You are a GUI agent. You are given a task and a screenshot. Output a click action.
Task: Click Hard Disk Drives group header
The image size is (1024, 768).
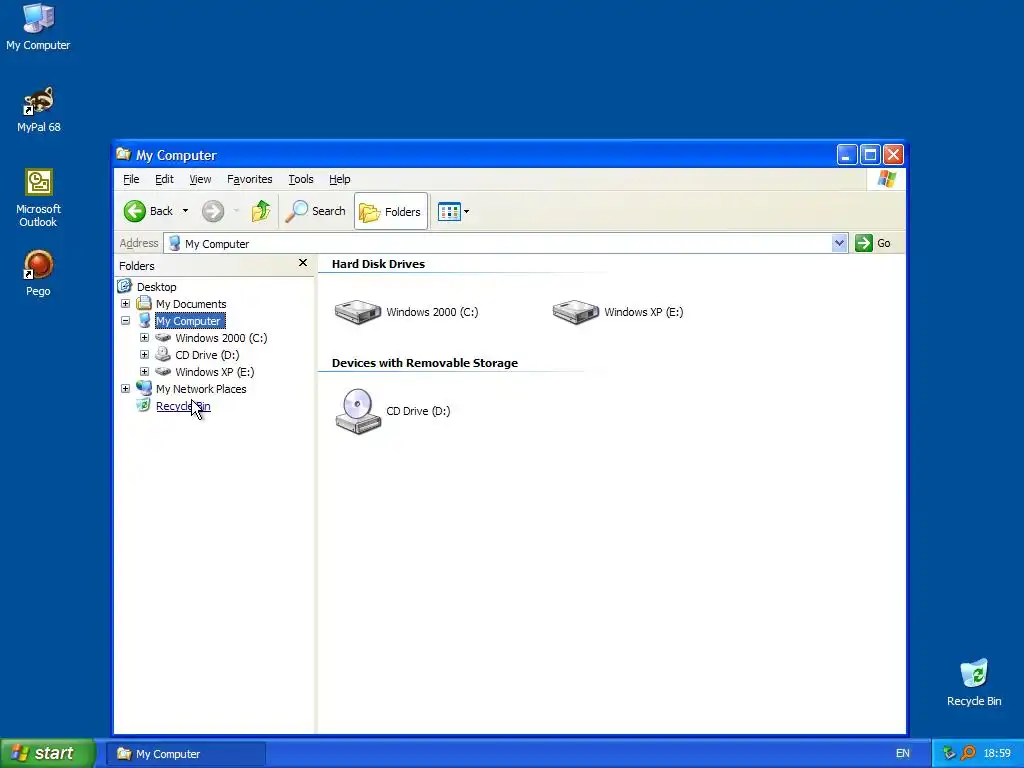378,264
